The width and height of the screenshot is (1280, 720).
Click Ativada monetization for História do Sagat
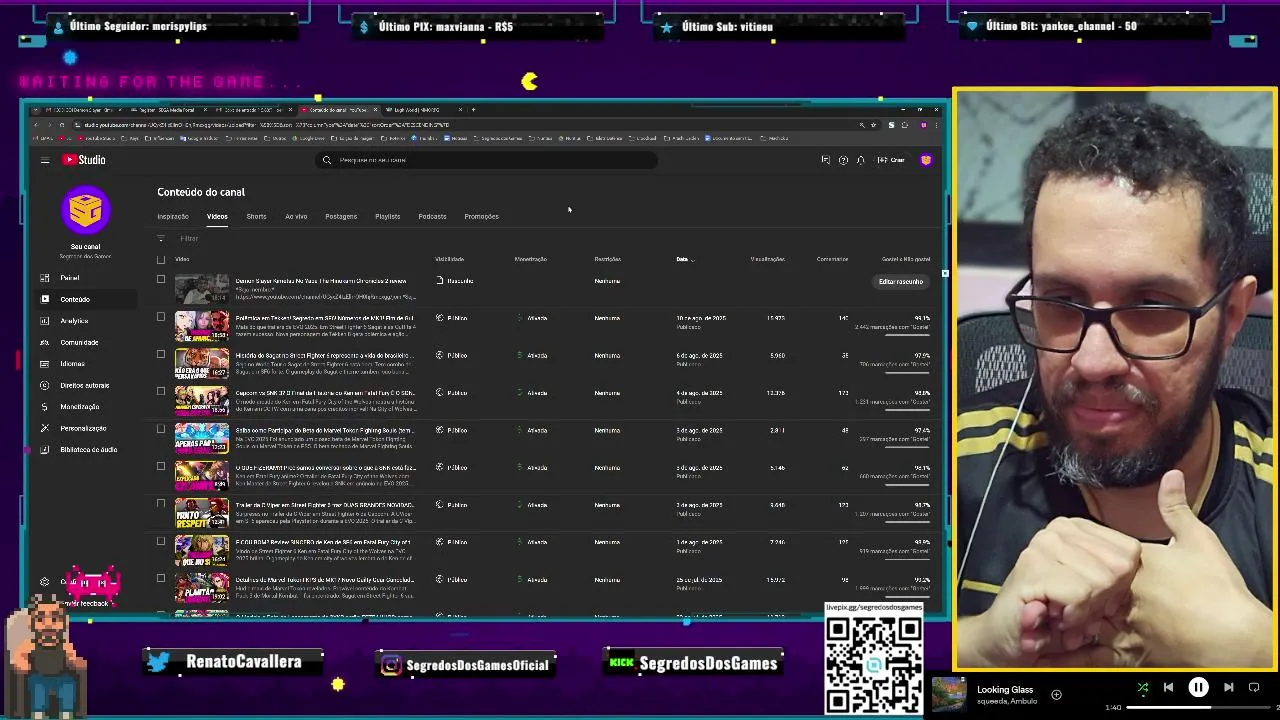coord(532,355)
